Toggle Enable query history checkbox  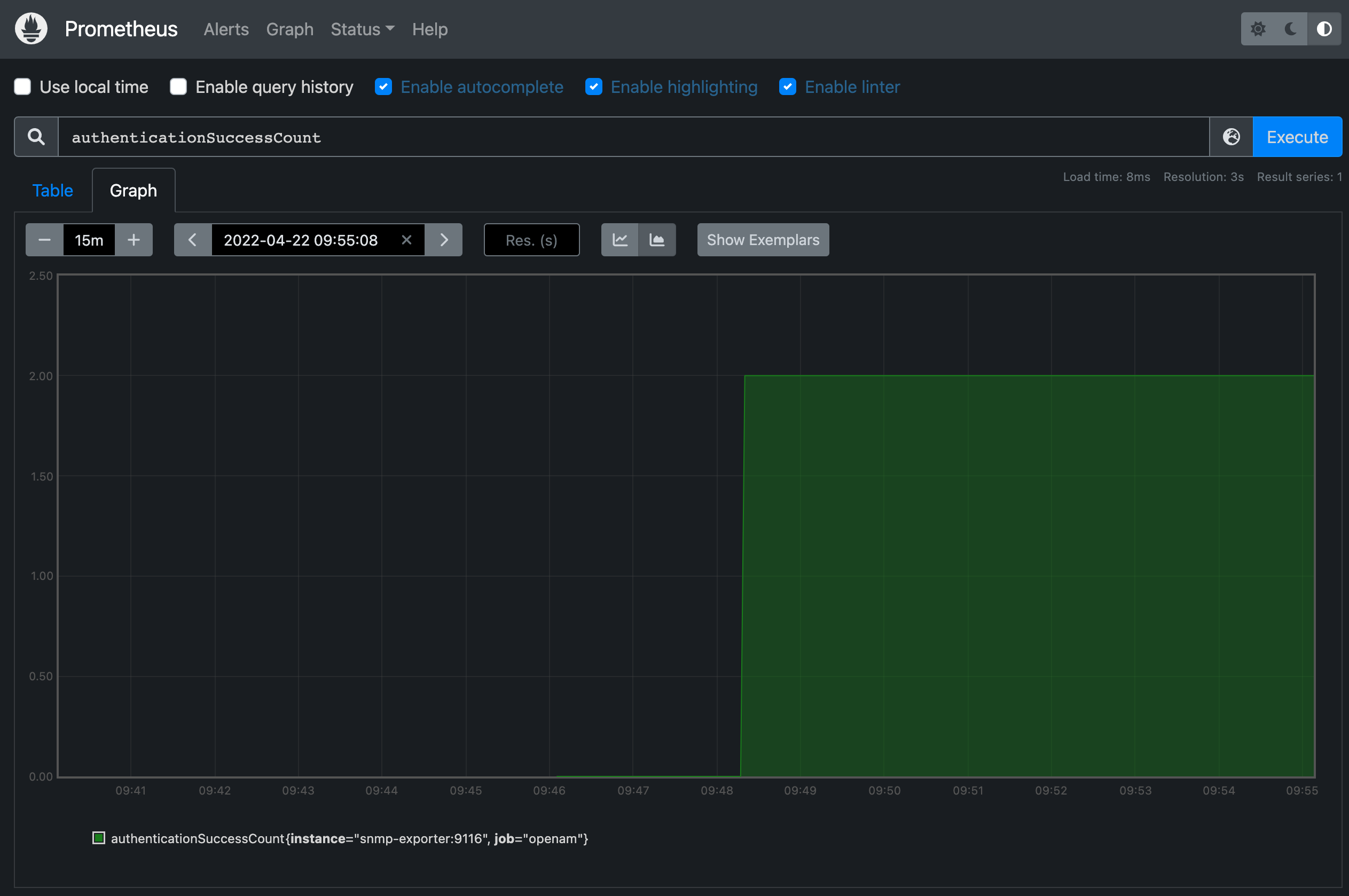[x=178, y=87]
